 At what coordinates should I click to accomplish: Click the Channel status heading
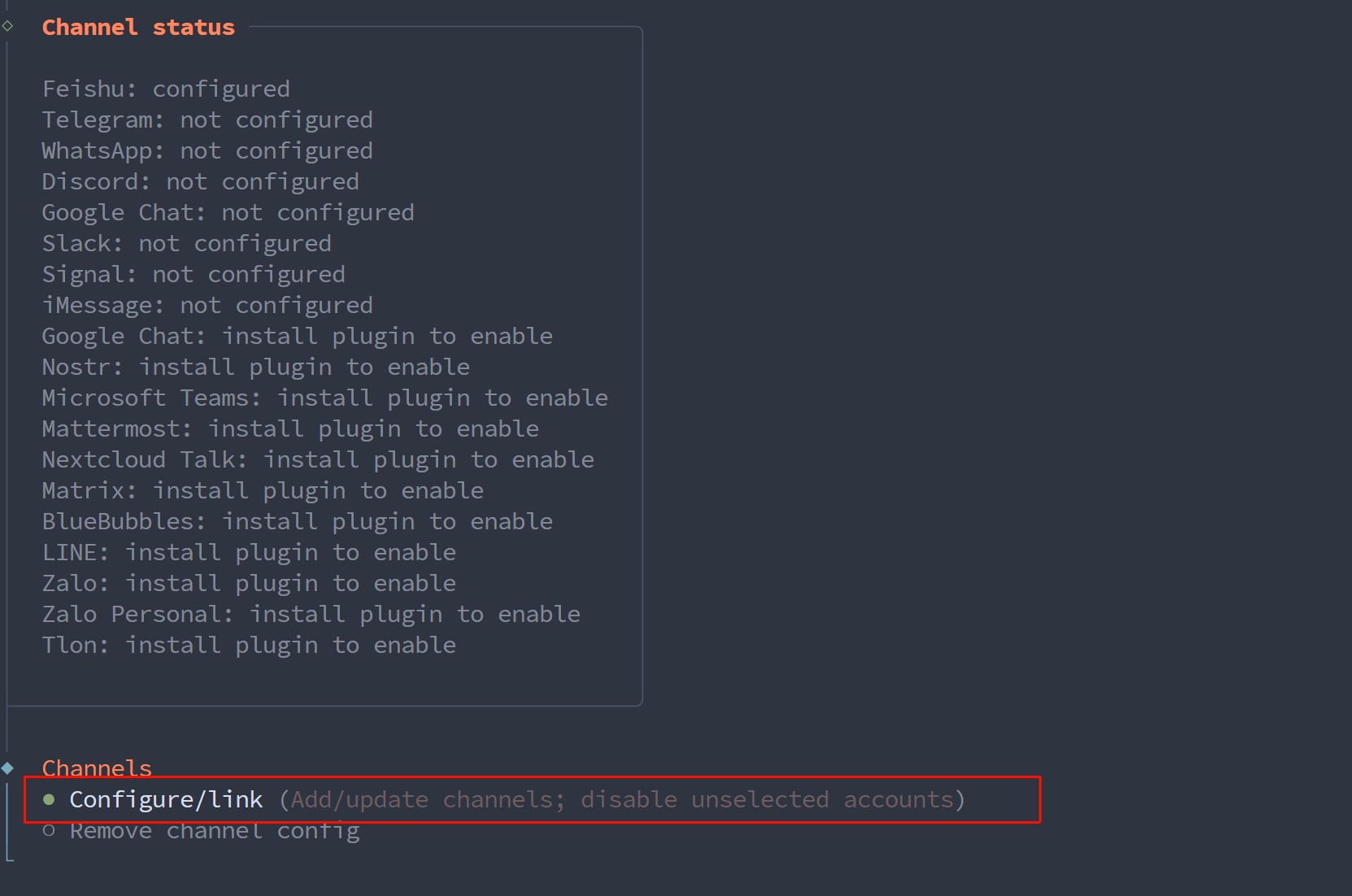point(138,28)
